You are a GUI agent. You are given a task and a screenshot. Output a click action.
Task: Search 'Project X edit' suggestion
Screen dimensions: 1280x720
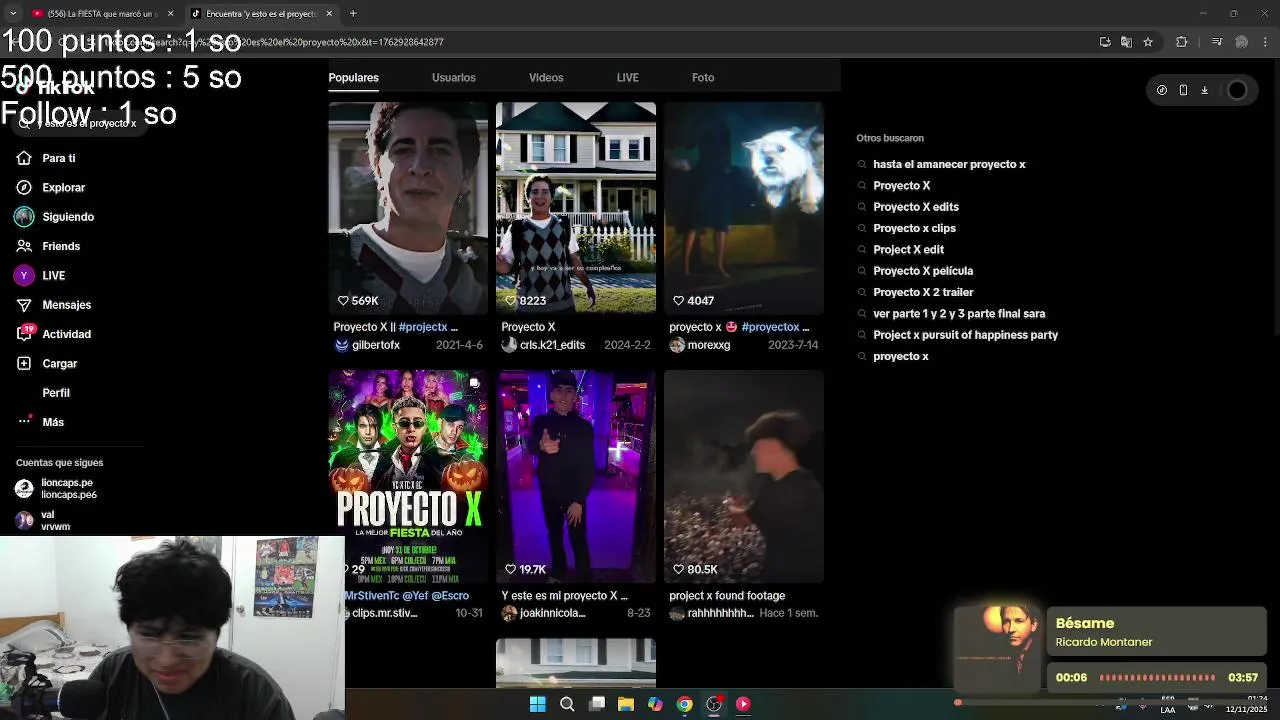[908, 250]
